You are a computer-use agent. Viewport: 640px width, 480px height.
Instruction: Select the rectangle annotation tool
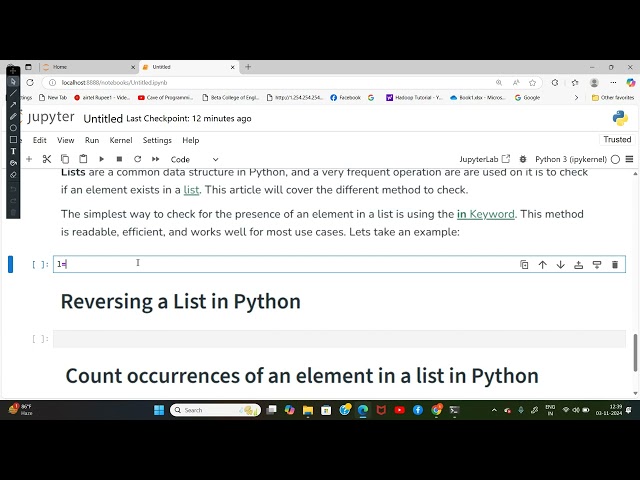13,140
